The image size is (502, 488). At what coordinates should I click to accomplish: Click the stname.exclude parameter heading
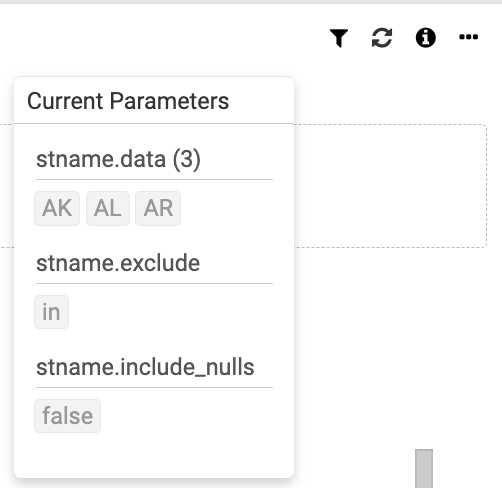pyautogui.click(x=118, y=263)
